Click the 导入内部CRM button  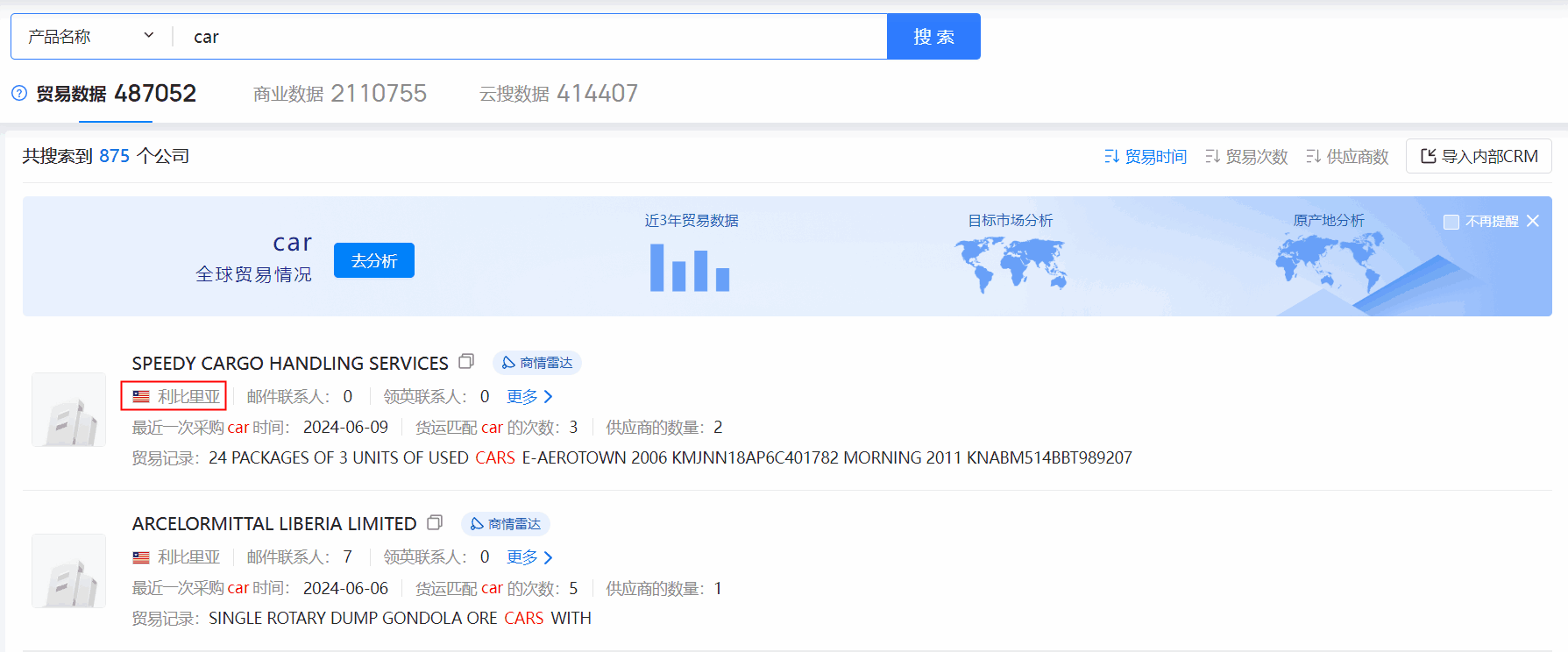pyautogui.click(x=1479, y=156)
